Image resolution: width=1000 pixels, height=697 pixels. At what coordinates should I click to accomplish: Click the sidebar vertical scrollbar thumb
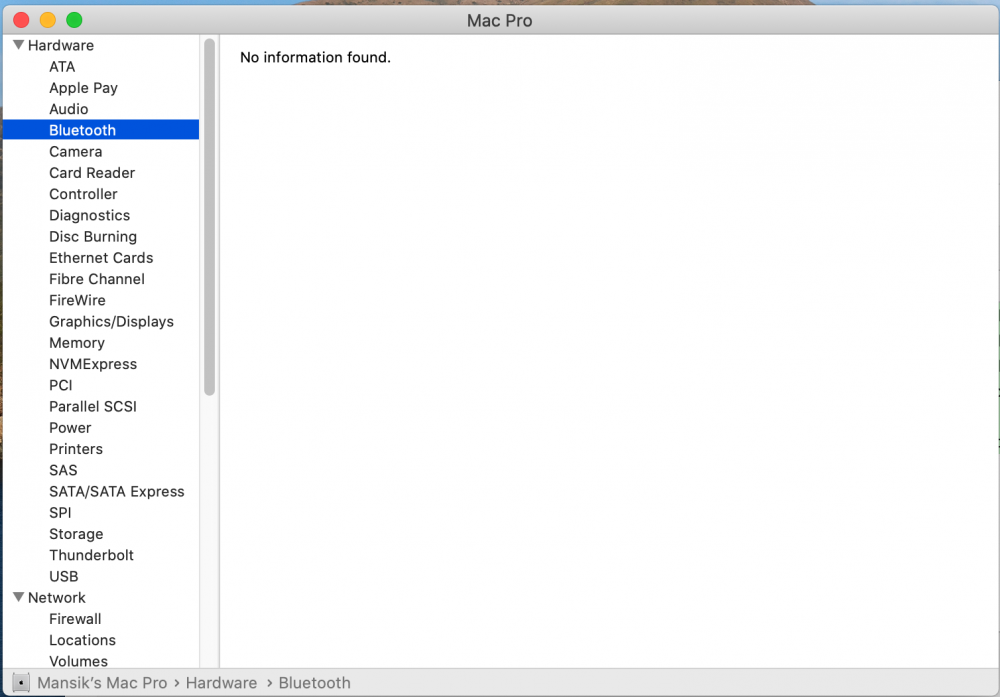click(x=209, y=217)
